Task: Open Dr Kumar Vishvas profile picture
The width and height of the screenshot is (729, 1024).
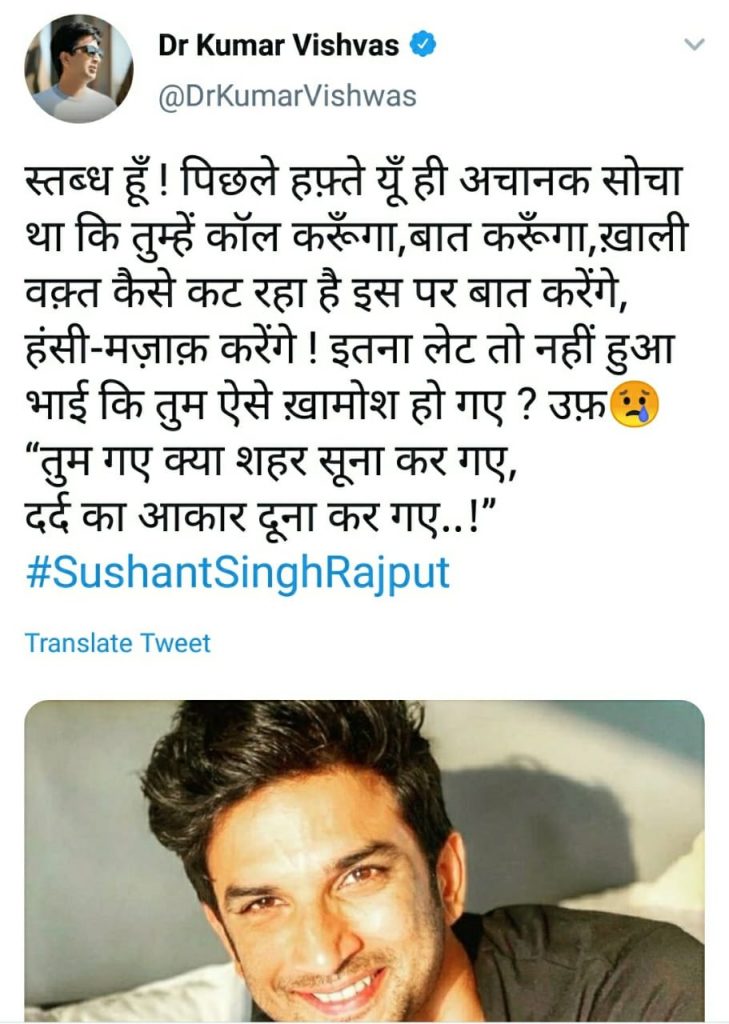Action: coord(79,69)
